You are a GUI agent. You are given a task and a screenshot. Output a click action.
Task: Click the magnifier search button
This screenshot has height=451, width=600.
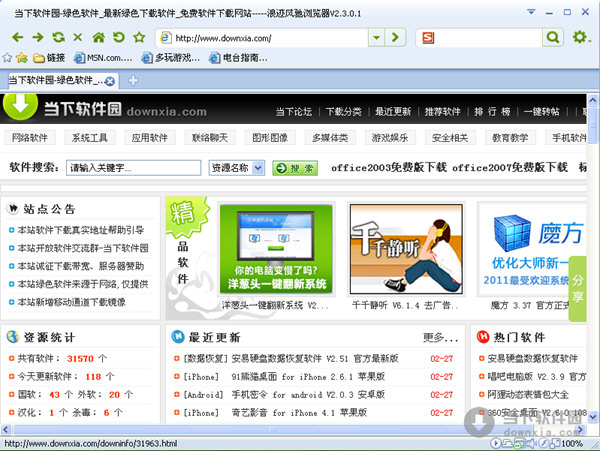[x=553, y=37]
